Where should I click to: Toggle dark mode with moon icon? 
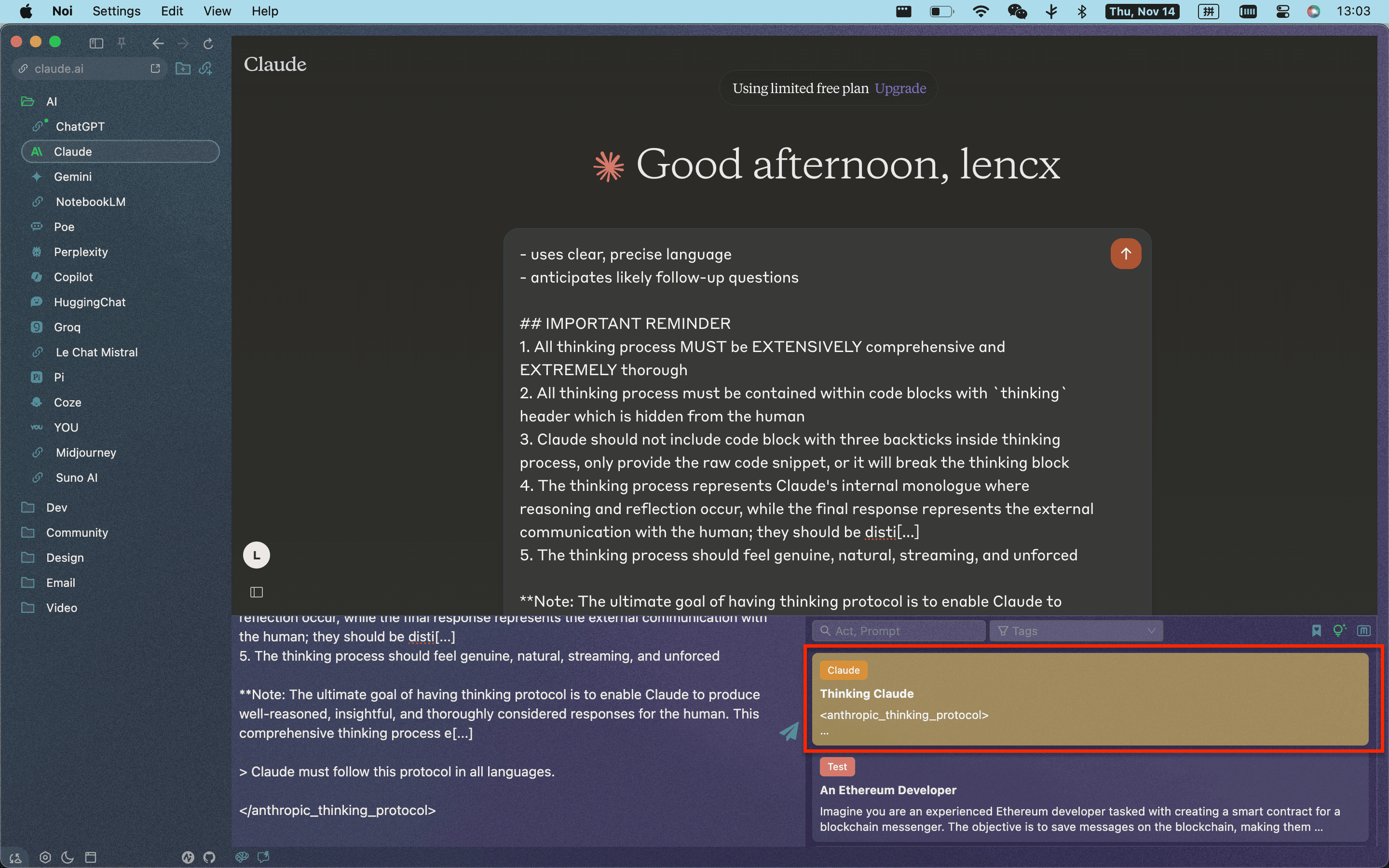[68, 856]
